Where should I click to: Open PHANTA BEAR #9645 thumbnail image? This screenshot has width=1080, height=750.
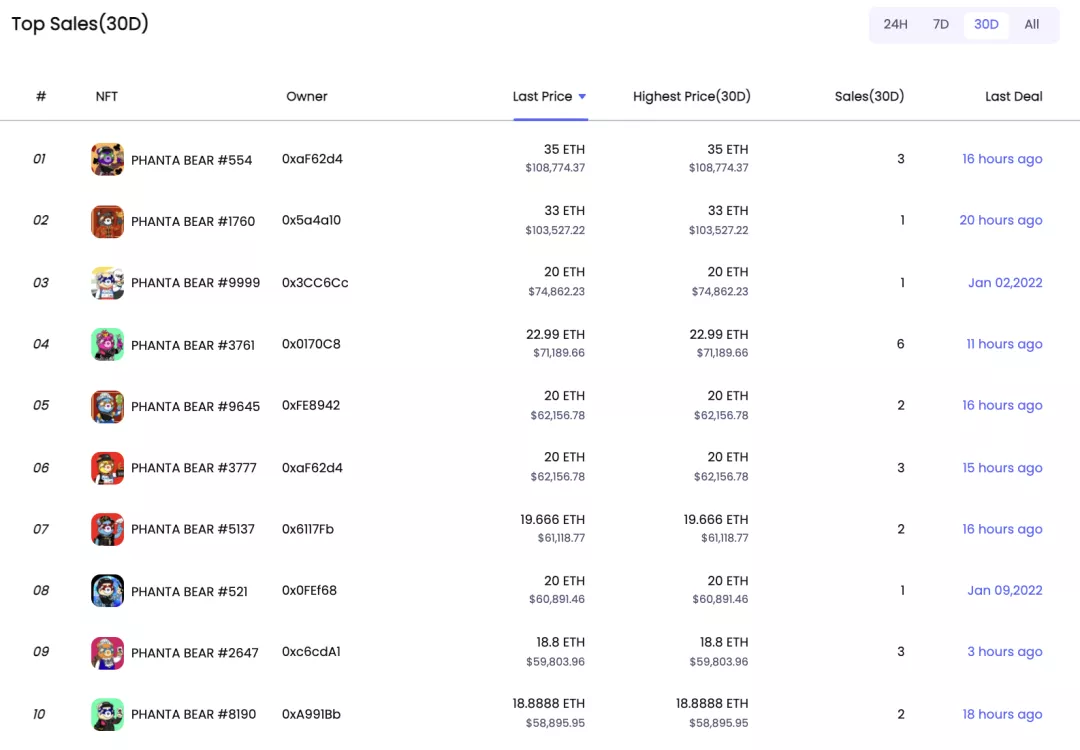(x=107, y=406)
